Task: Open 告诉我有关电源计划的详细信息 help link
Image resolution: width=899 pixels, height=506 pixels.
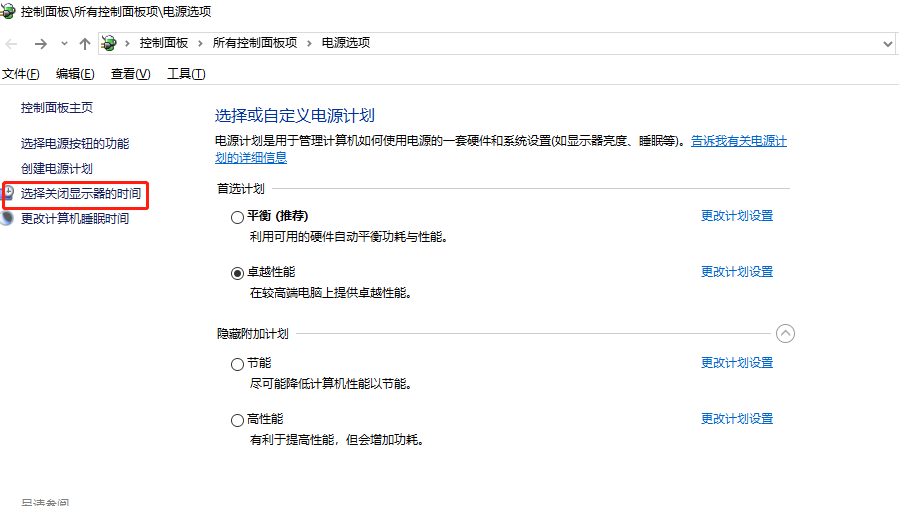Action: tap(738, 142)
